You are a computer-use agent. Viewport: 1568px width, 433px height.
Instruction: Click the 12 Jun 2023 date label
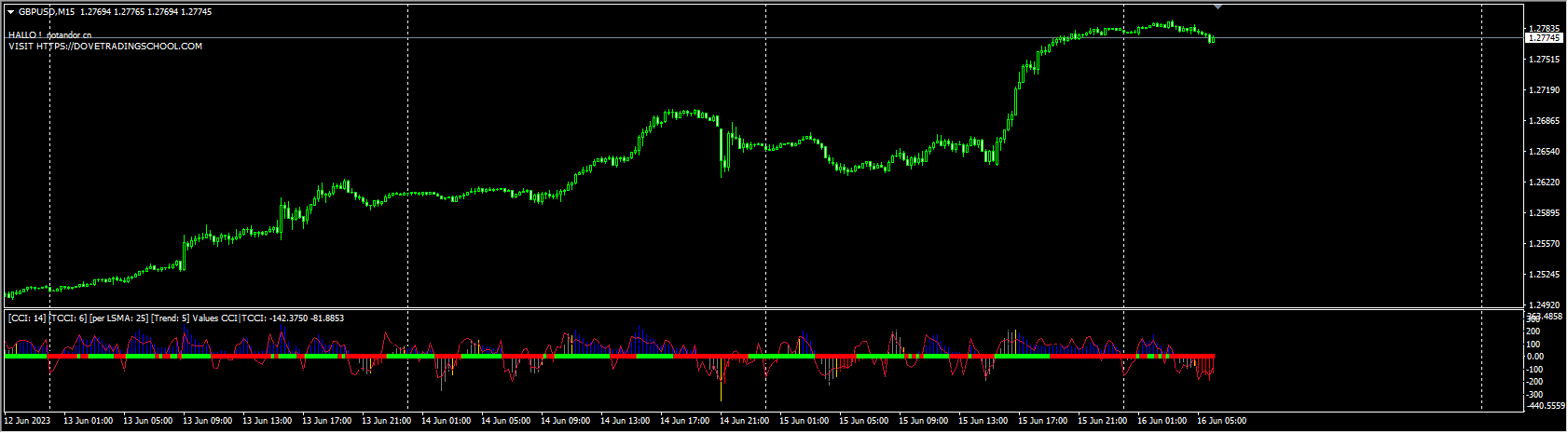pos(27,421)
